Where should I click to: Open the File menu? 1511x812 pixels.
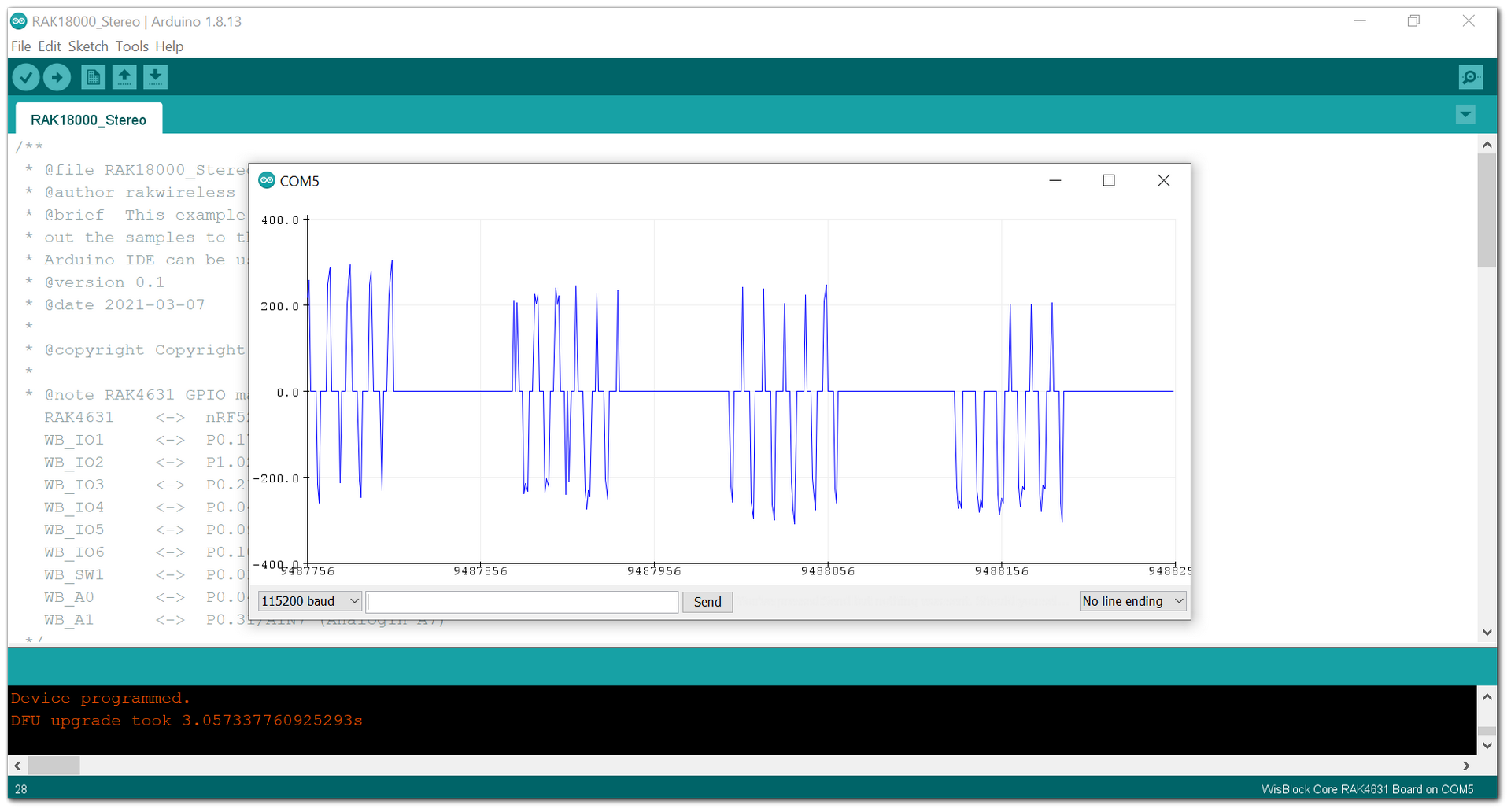[20, 46]
